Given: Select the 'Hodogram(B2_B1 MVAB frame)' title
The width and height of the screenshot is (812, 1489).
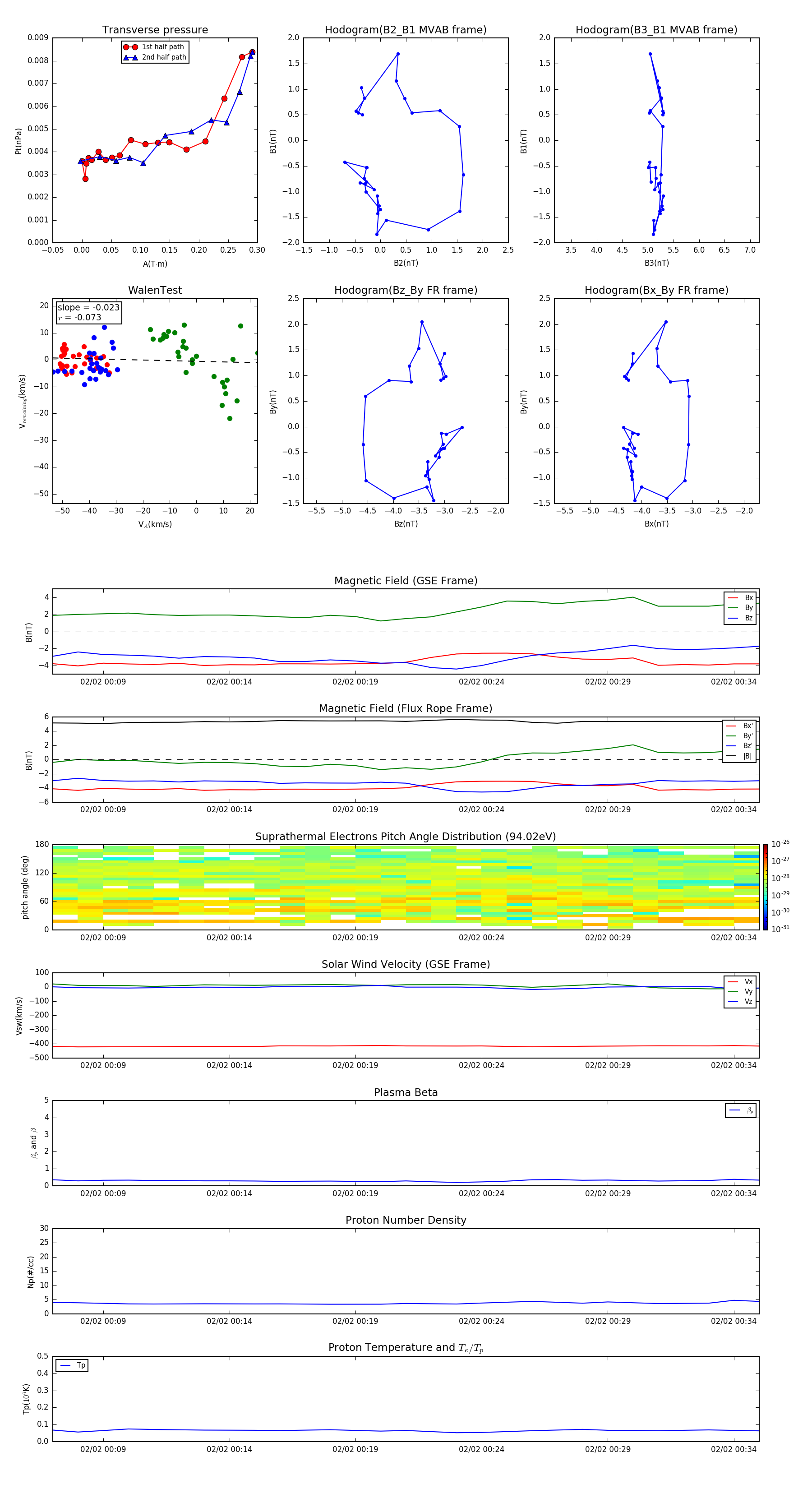Looking at the screenshot, I should point(406,30).
